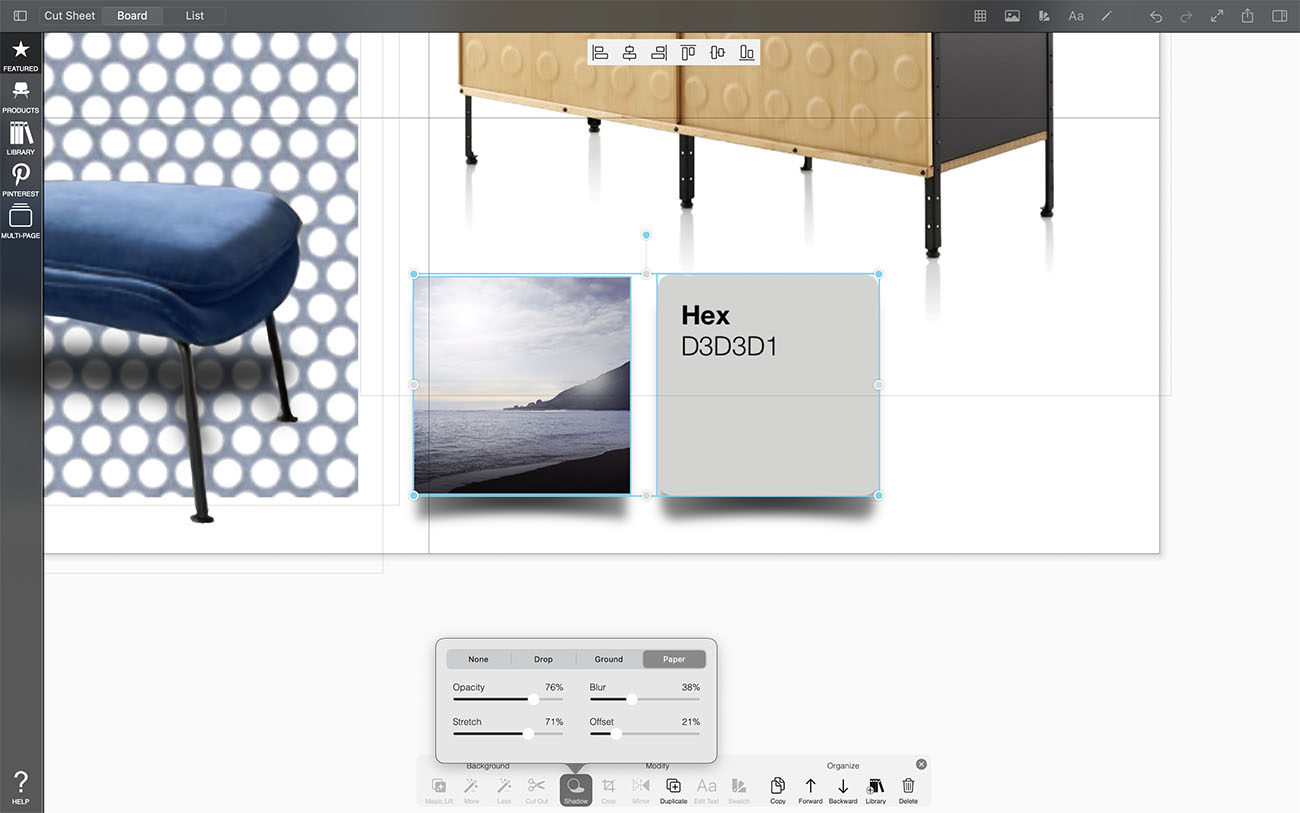Send selection Backward with down arrow

(x=843, y=788)
